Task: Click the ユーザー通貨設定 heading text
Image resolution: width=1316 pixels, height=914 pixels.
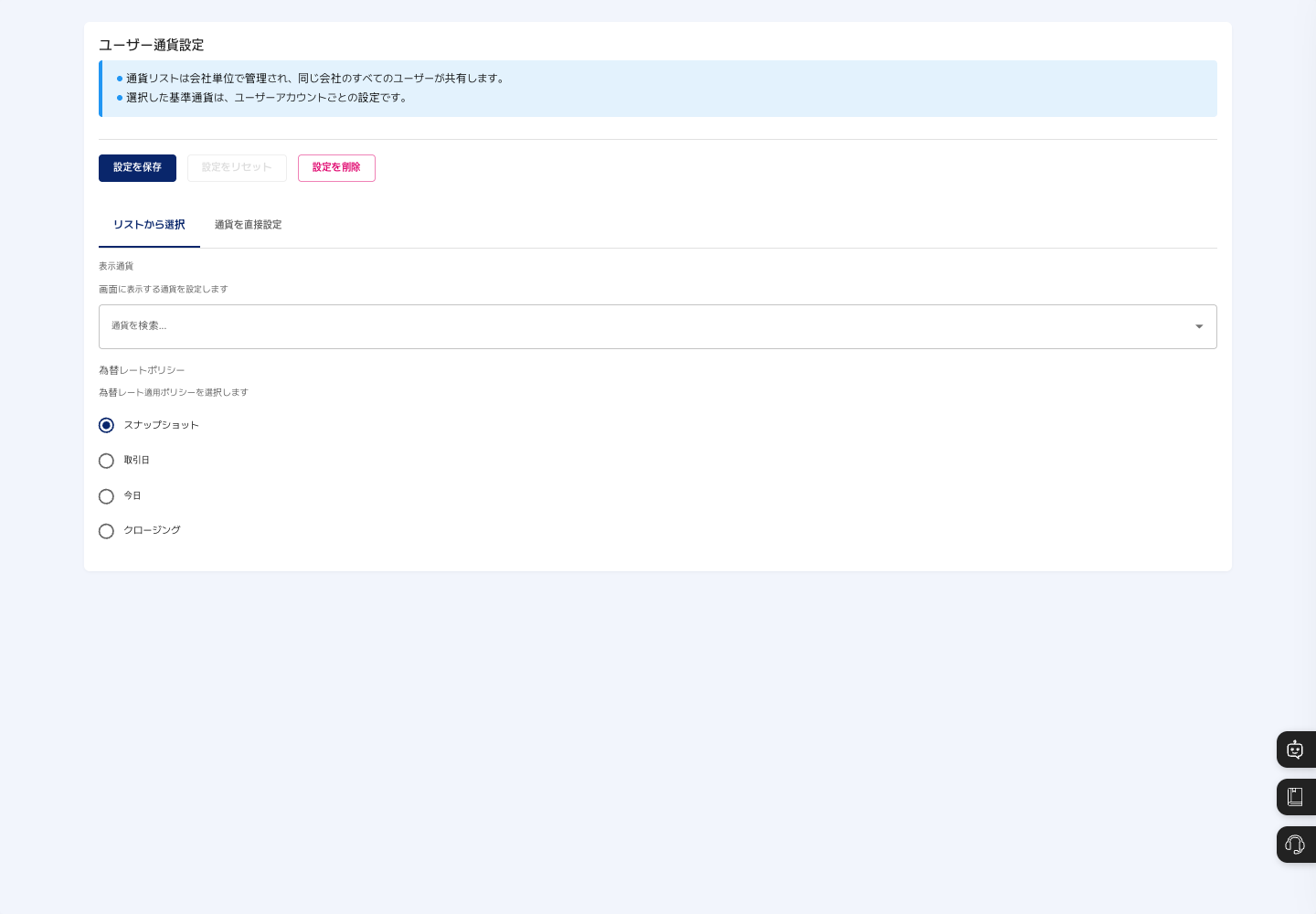Action: [152, 45]
